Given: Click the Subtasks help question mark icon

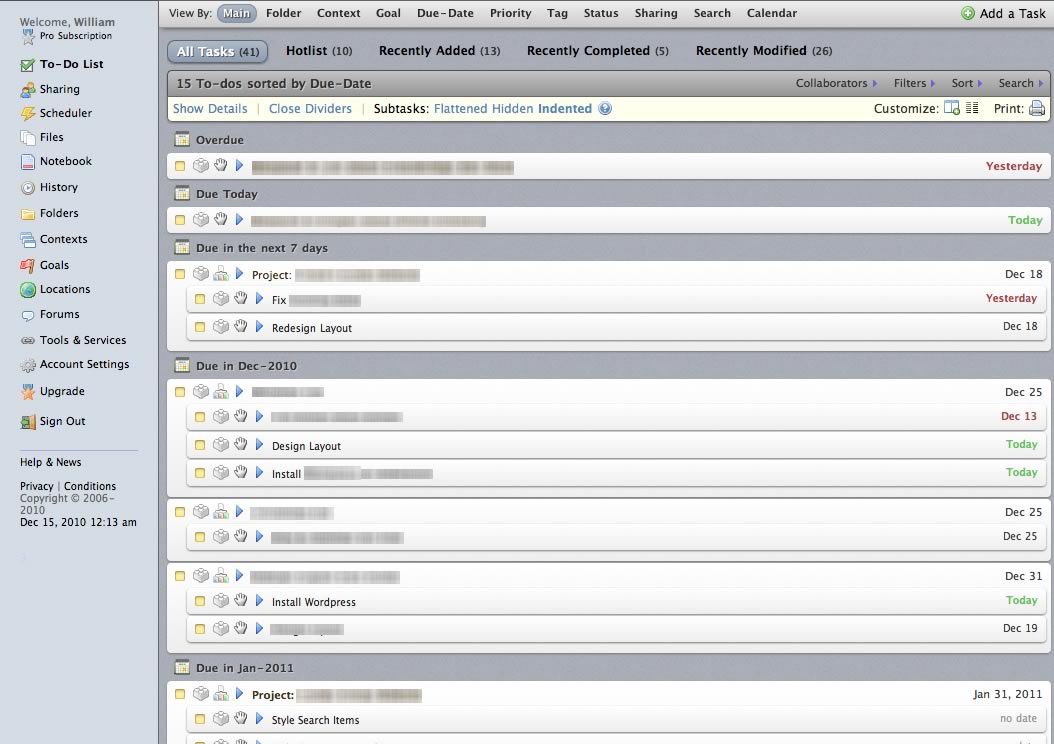Looking at the screenshot, I should click(x=605, y=109).
